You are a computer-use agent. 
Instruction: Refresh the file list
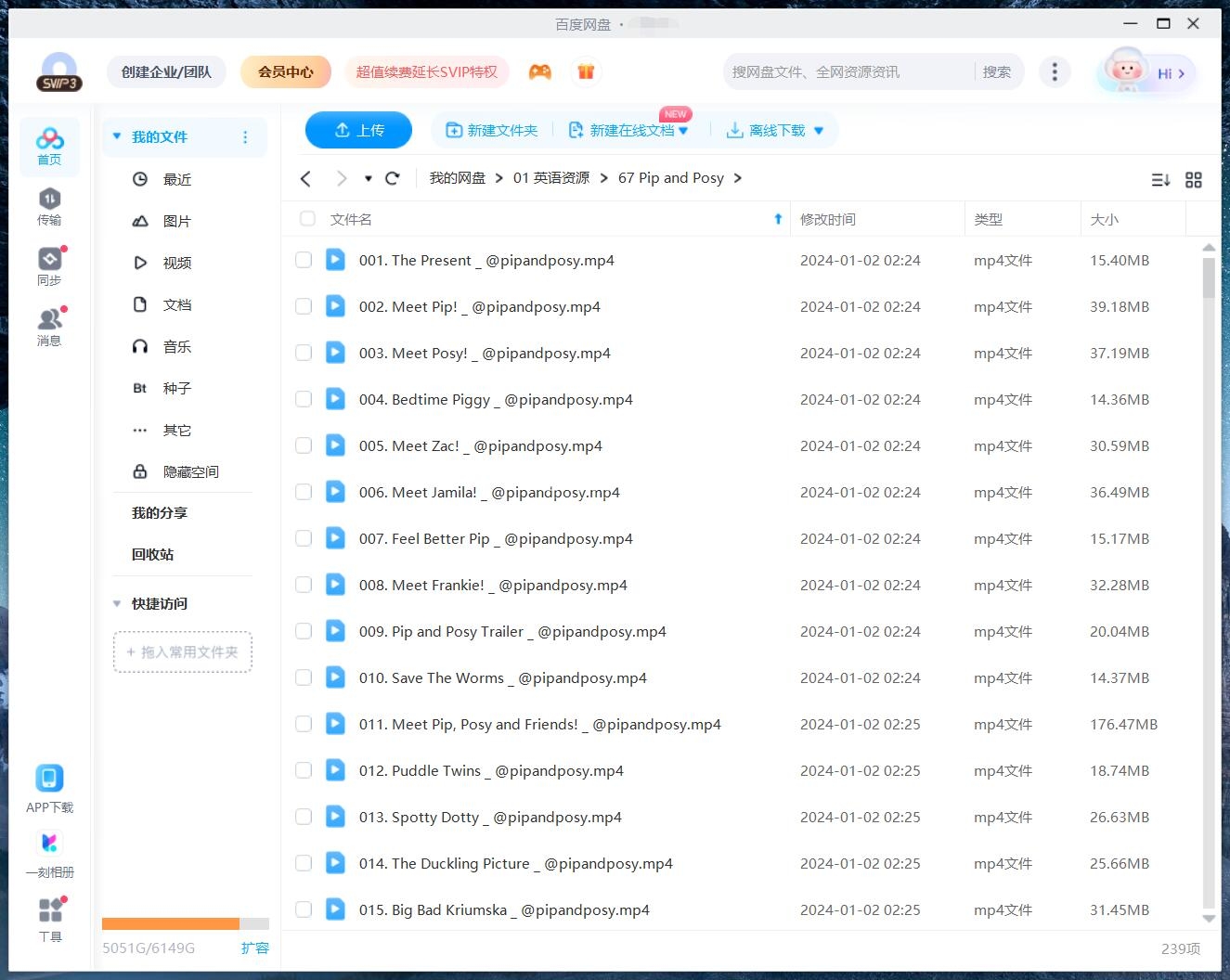point(393,178)
